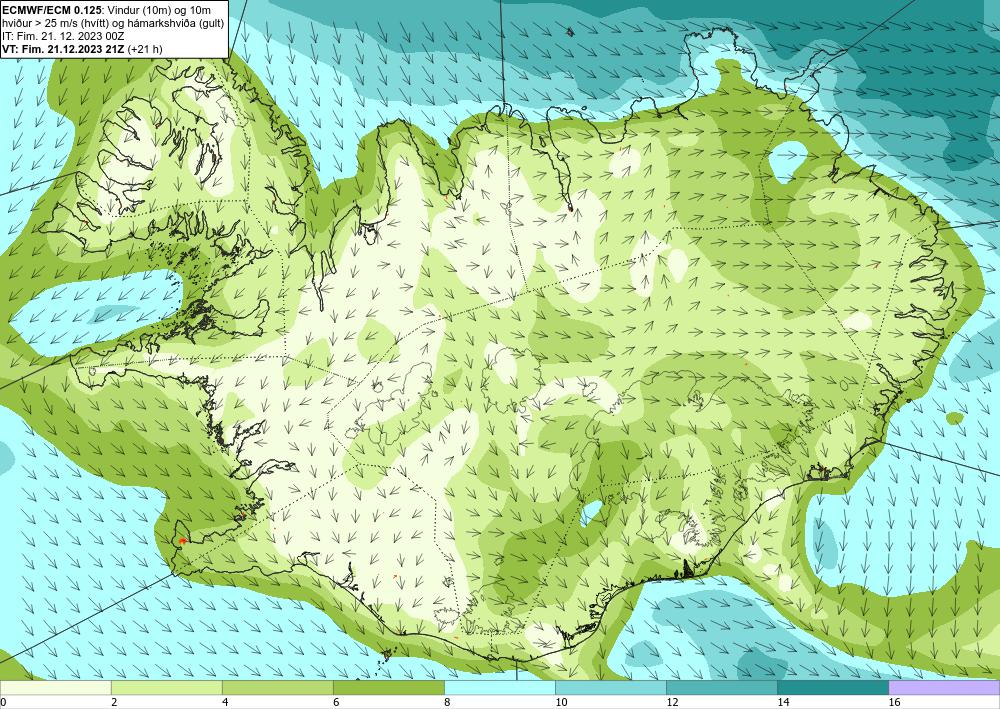Click the dark teal 14–16 m/s legend swatch

832,687
